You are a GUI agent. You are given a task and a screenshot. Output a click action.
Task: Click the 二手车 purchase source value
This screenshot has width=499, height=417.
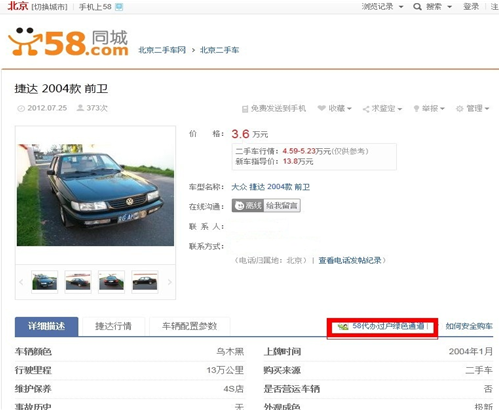[479, 370]
